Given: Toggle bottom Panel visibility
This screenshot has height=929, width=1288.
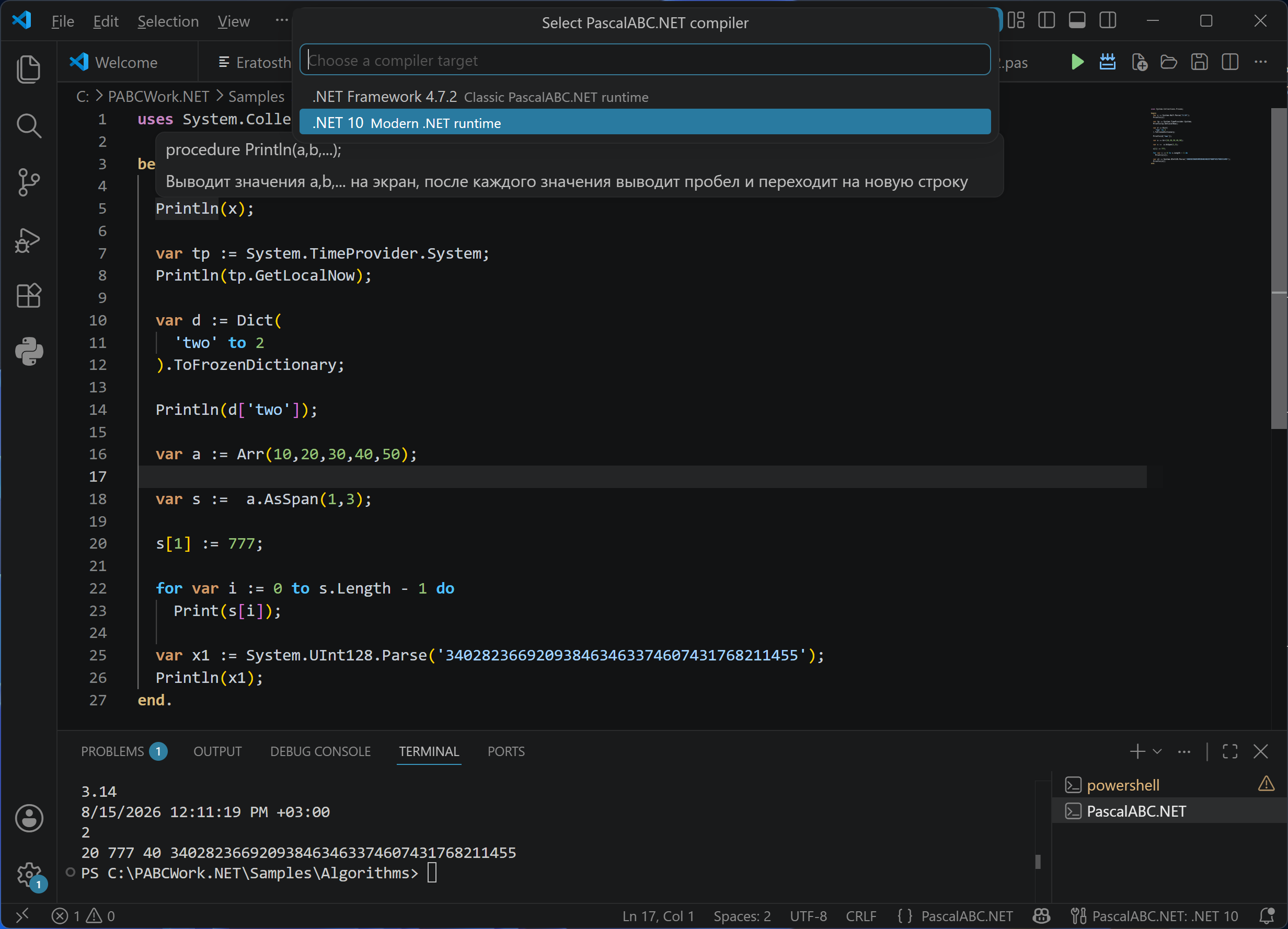Looking at the screenshot, I should [x=1077, y=20].
